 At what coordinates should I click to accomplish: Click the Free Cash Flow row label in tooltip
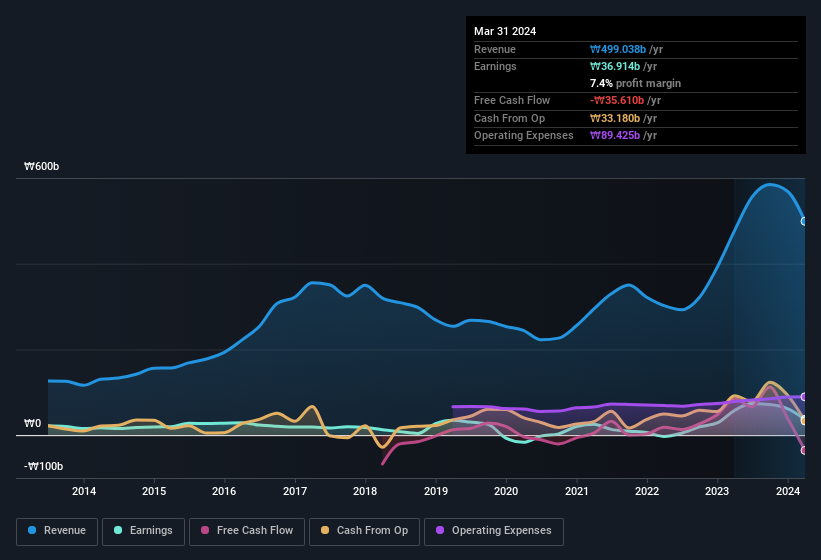click(512, 100)
